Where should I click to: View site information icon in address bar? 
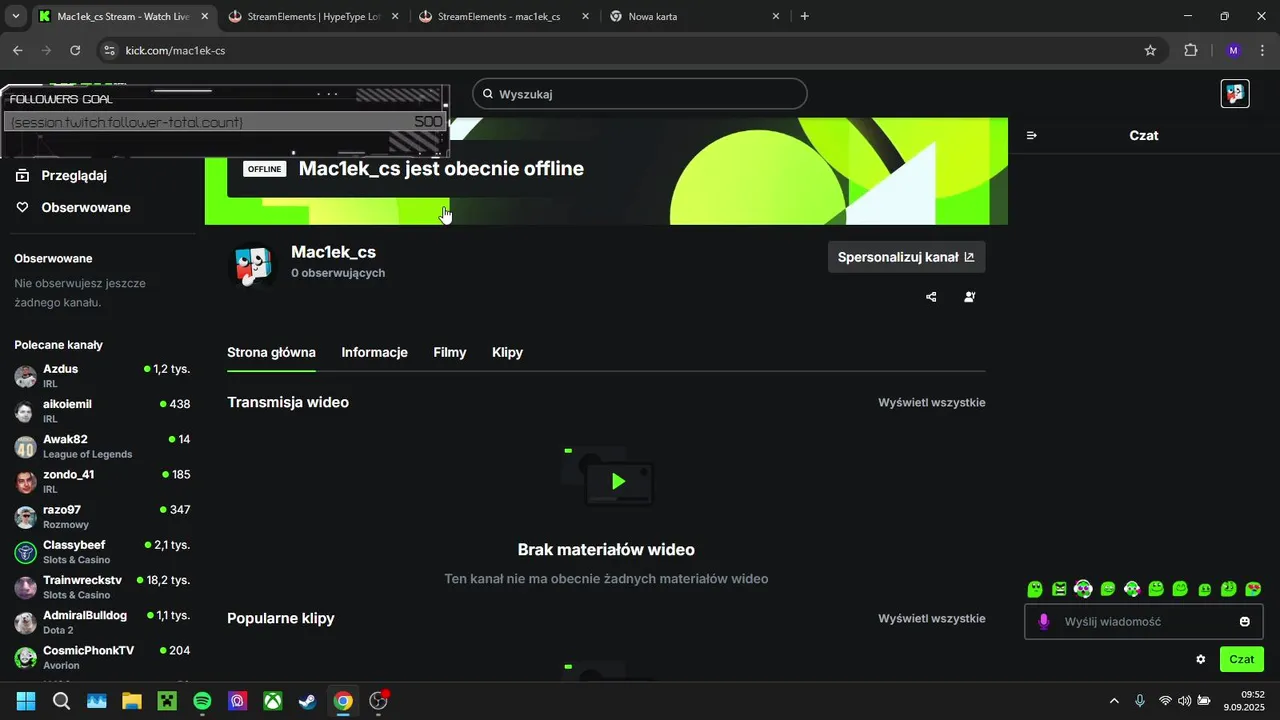pos(109,50)
